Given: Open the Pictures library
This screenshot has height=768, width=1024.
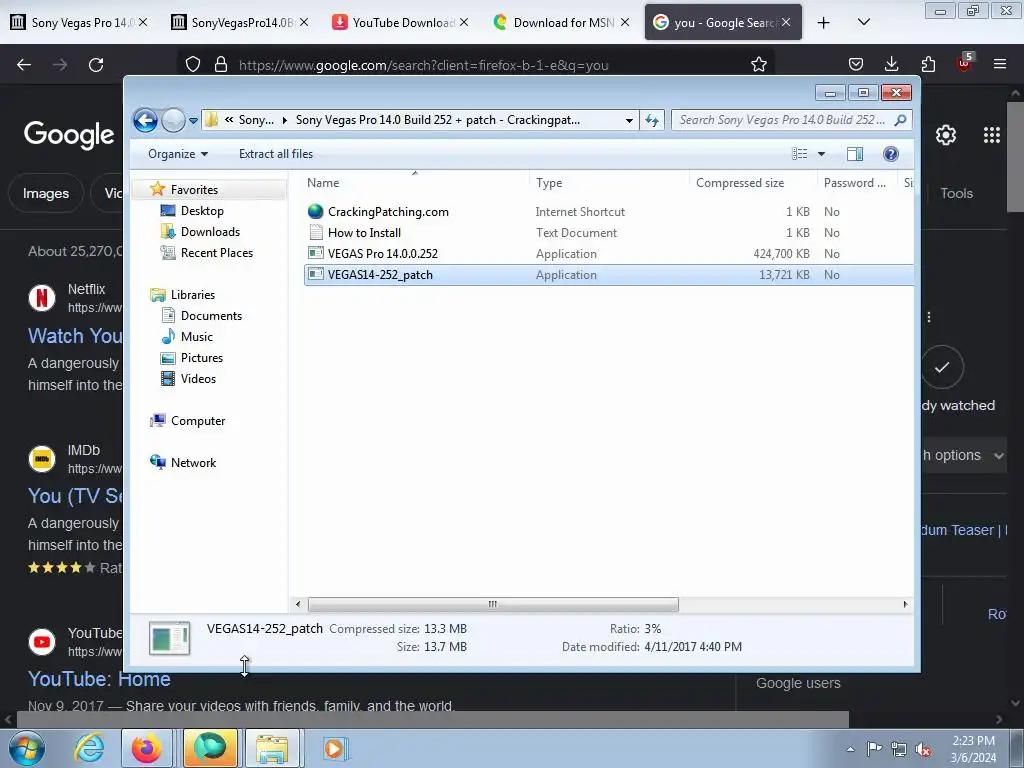Looking at the screenshot, I should (x=202, y=358).
